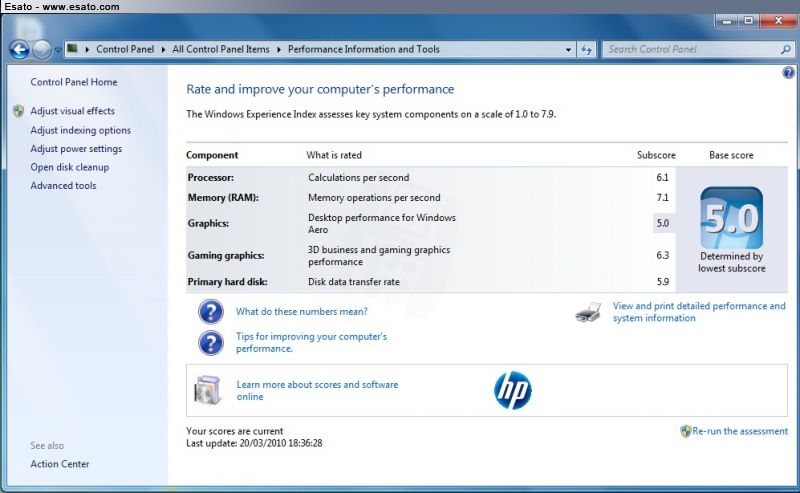Click the Disk data transfer rate text
This screenshot has width=800, height=493.
click(x=354, y=282)
